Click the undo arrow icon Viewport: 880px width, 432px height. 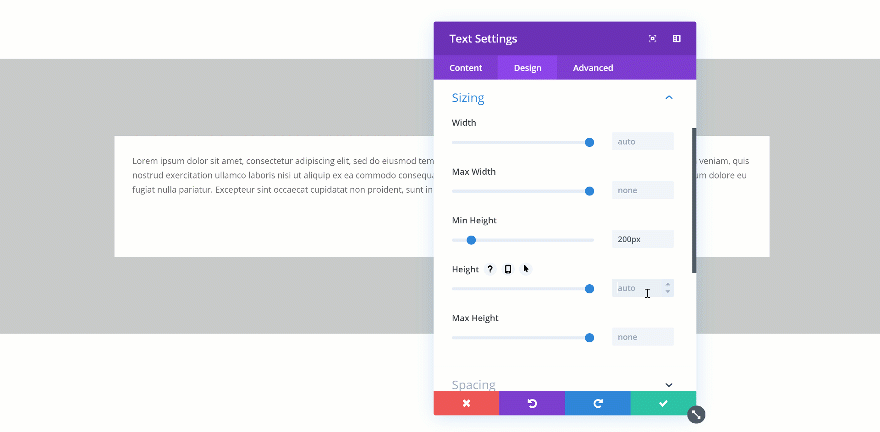click(532, 403)
